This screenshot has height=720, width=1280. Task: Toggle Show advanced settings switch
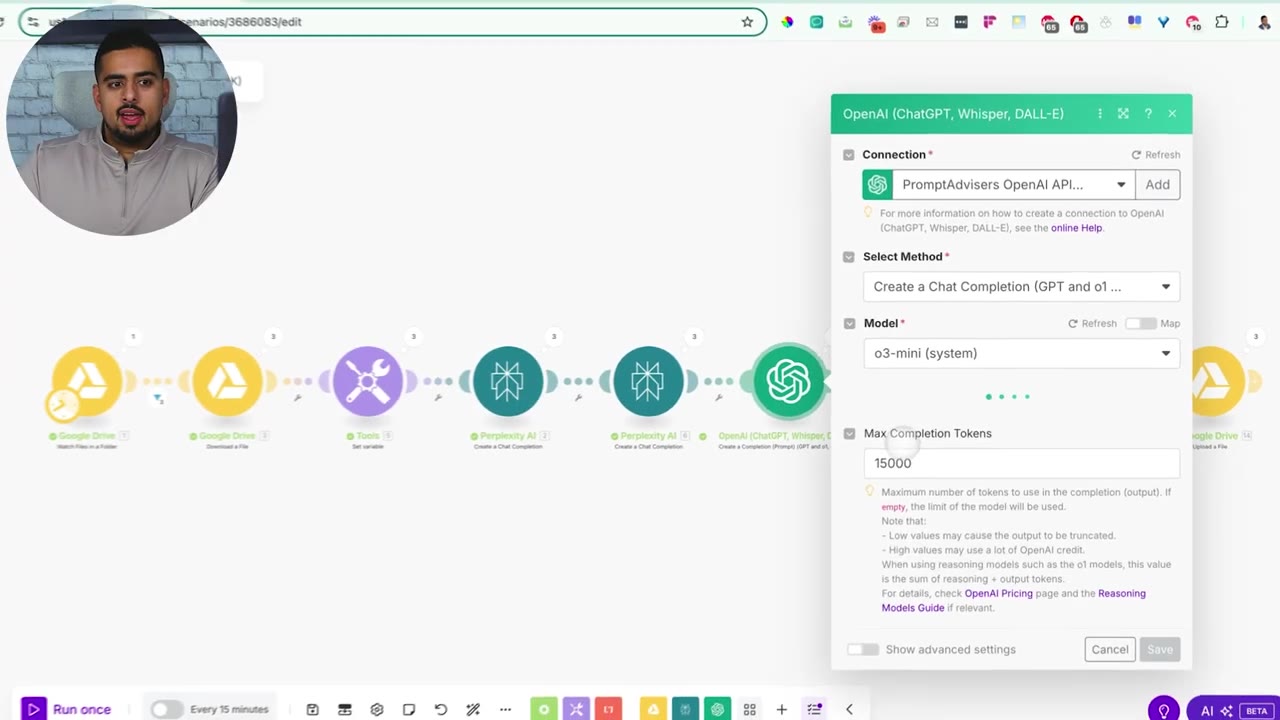coord(862,649)
